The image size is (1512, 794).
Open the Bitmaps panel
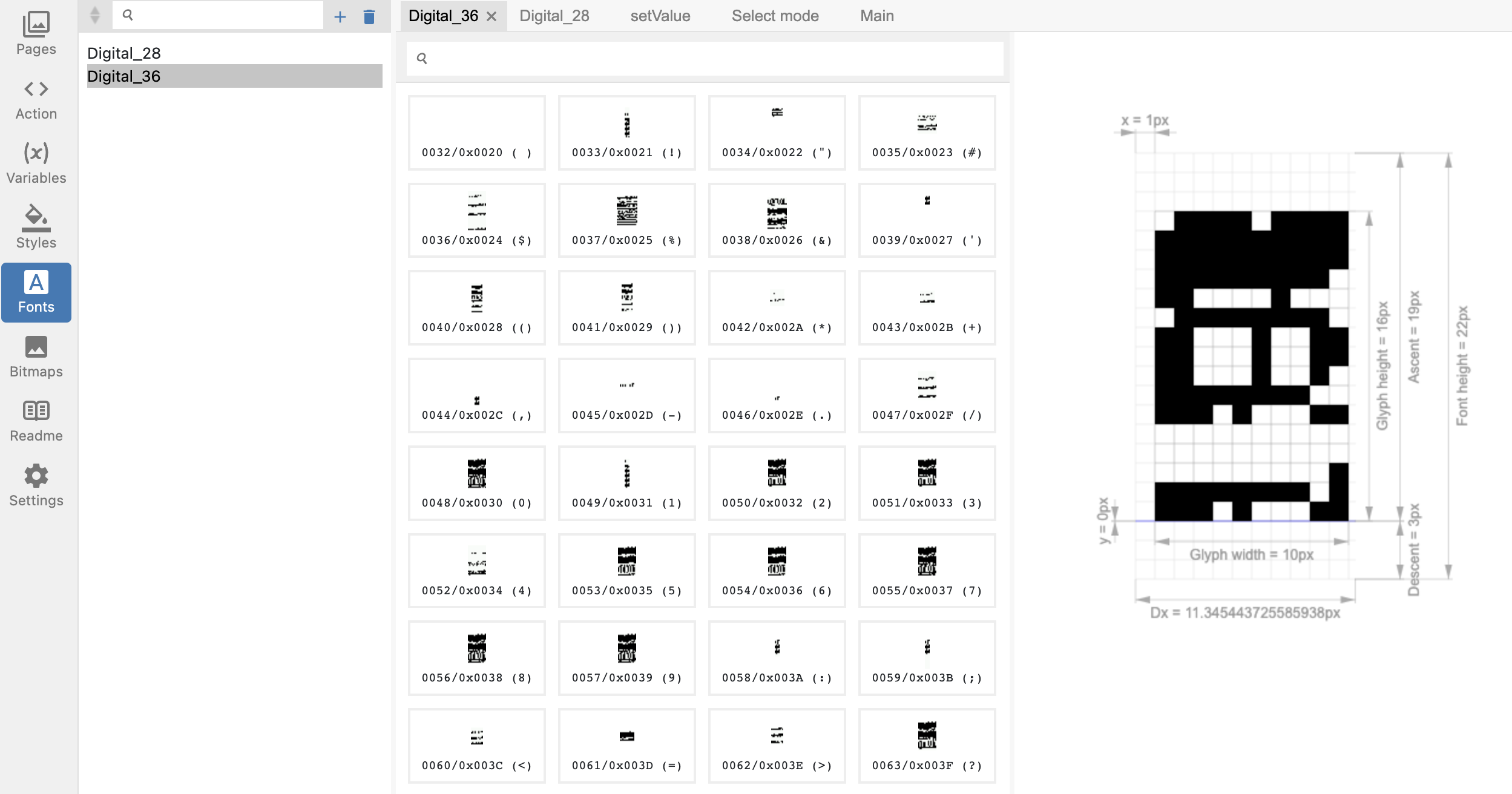36,356
